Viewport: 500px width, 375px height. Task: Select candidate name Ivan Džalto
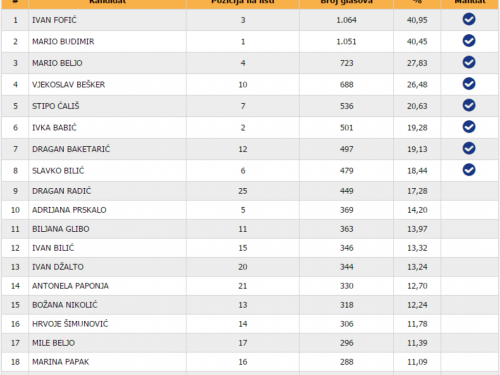click(58, 267)
